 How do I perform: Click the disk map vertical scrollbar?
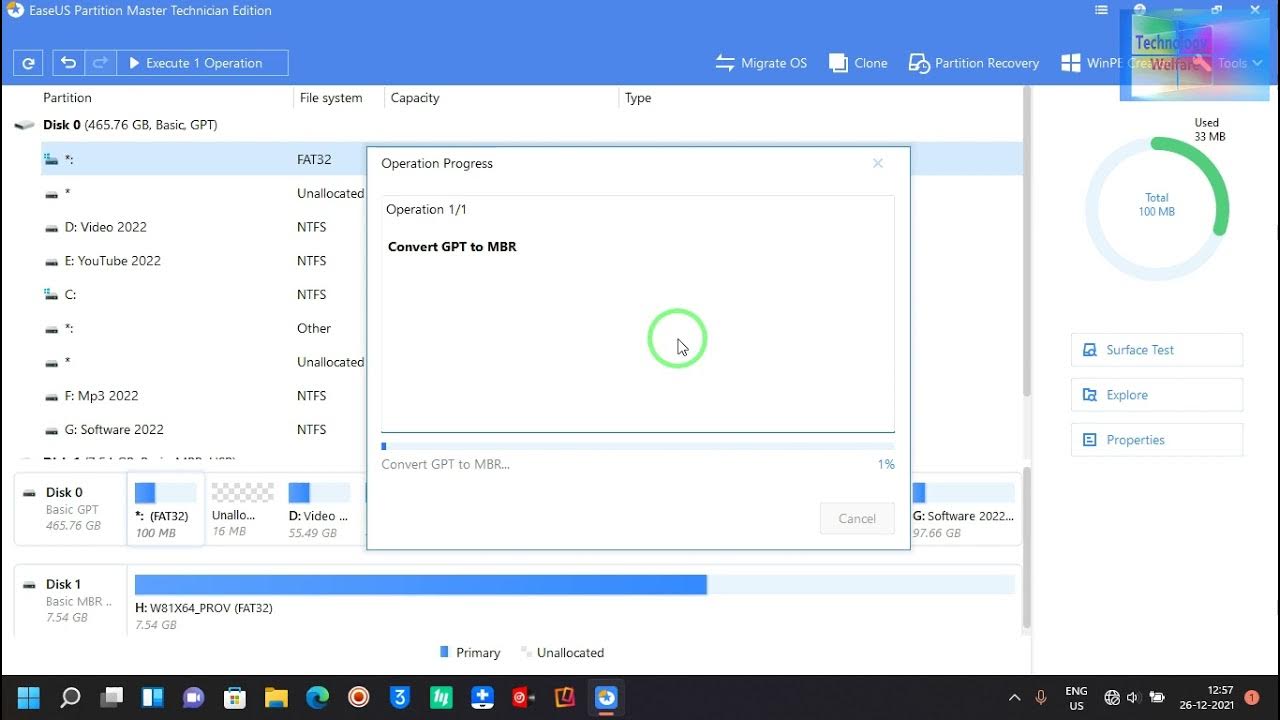pyautogui.click(x=1026, y=550)
